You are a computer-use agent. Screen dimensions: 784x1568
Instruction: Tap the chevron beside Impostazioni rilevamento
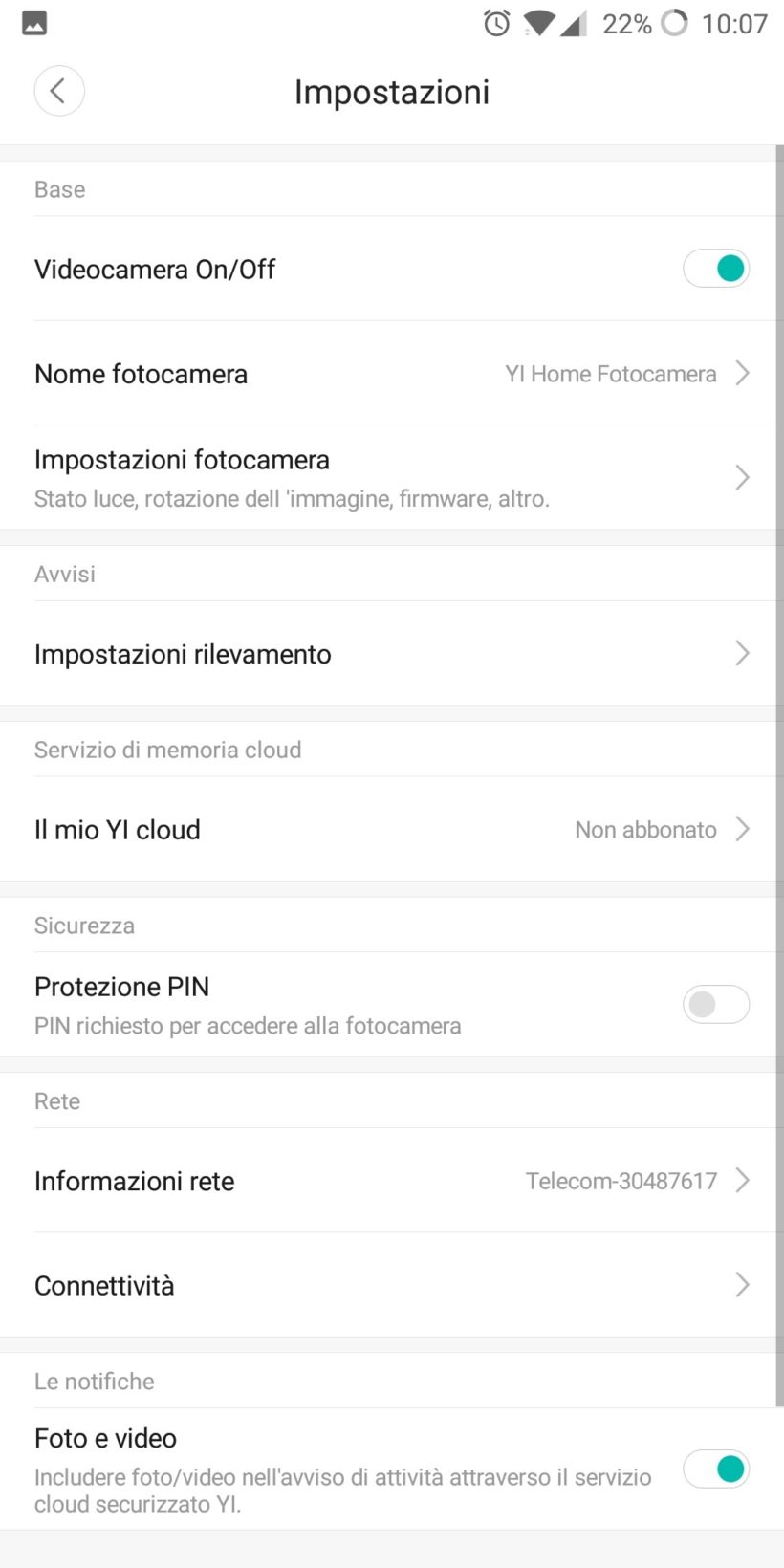point(742,654)
